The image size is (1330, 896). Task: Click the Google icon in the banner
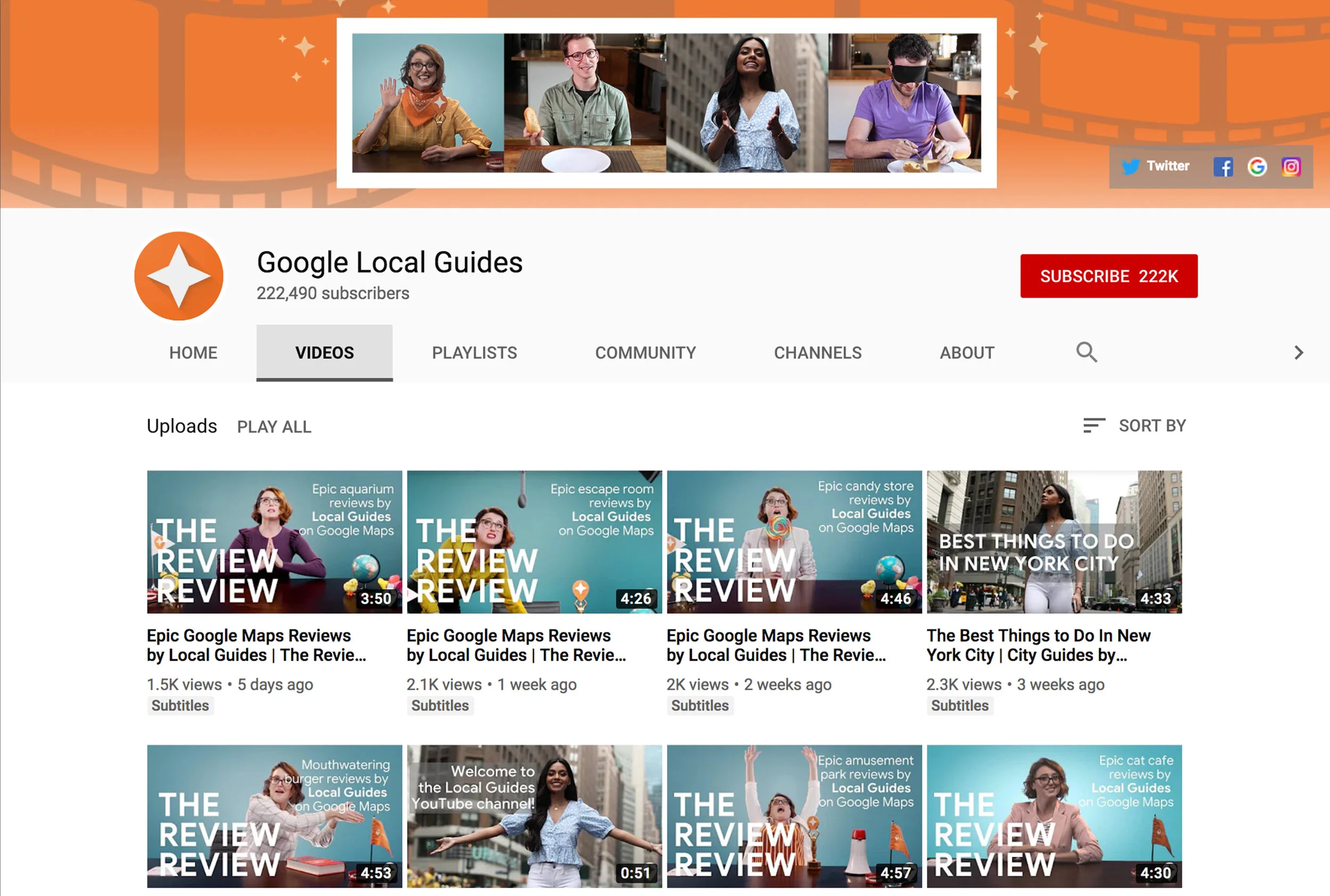[1257, 167]
